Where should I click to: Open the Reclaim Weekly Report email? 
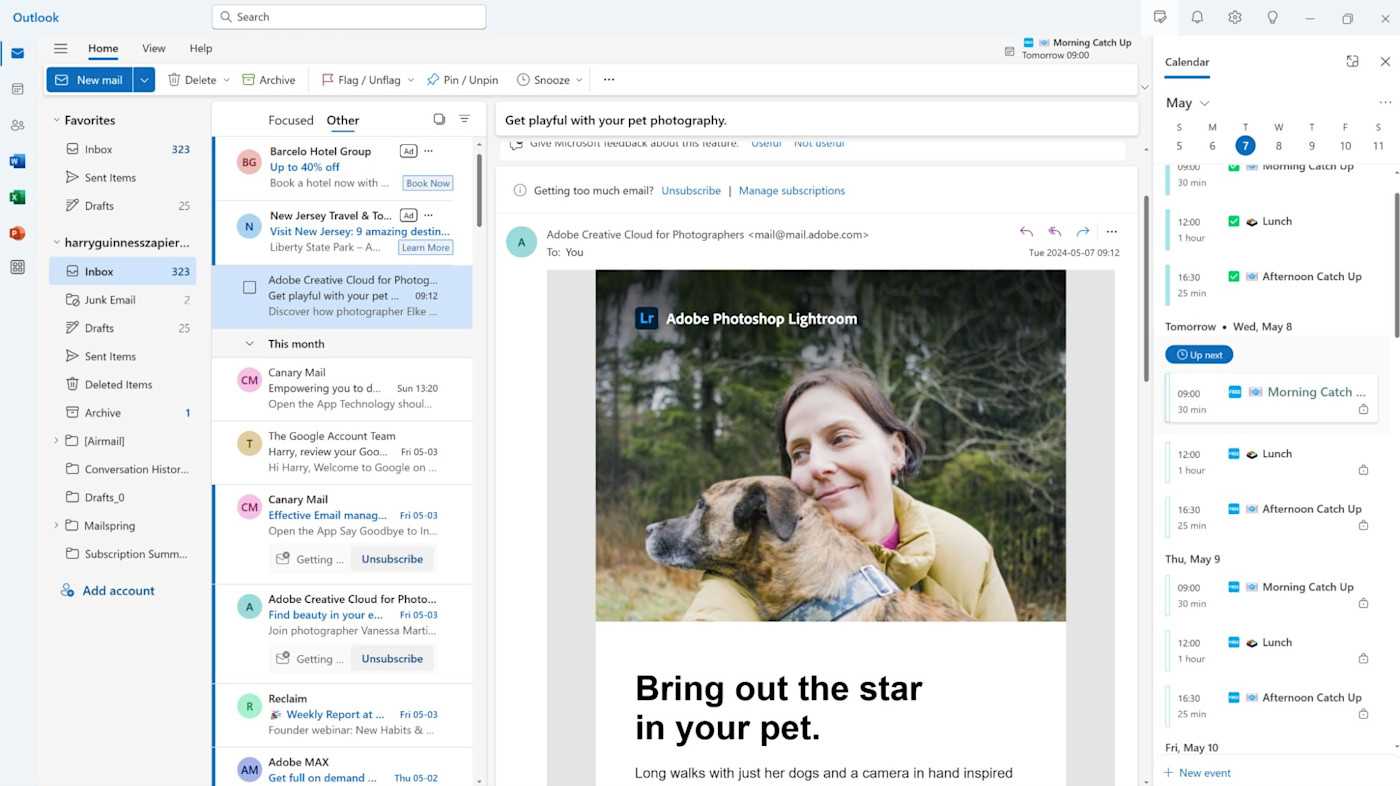tap(343, 715)
